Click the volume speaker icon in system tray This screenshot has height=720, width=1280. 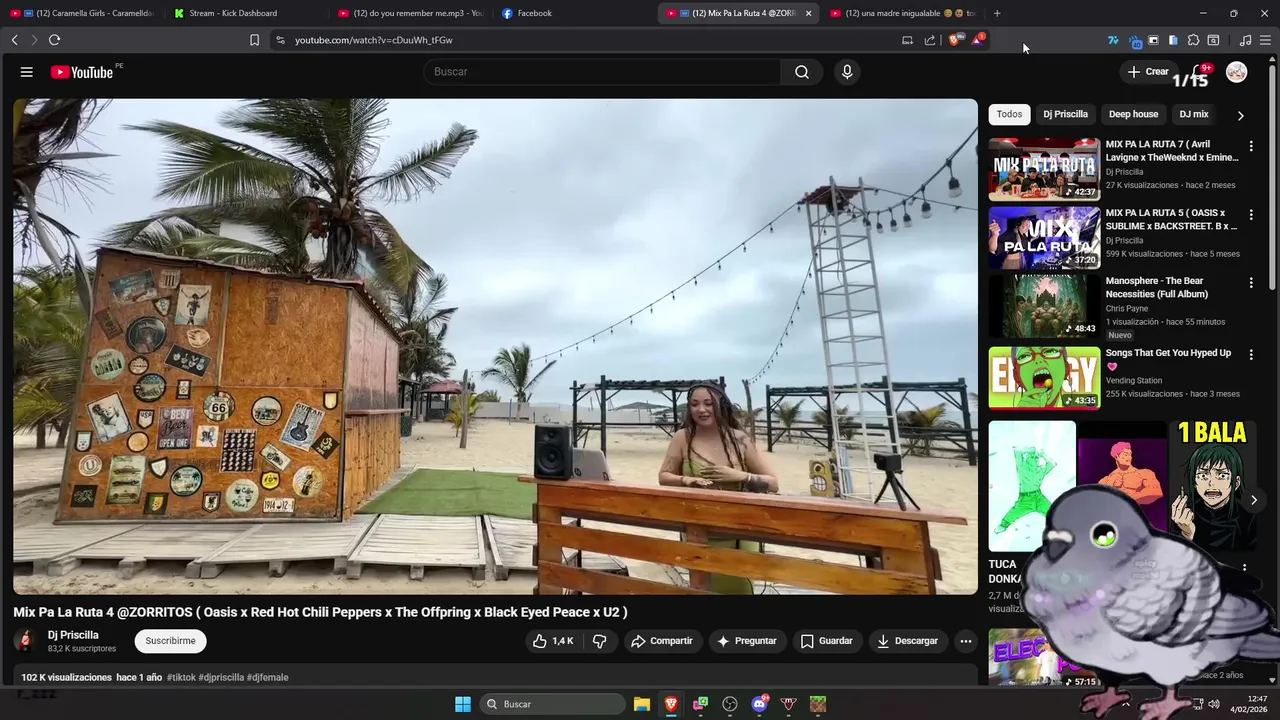pyautogui.click(x=1214, y=704)
